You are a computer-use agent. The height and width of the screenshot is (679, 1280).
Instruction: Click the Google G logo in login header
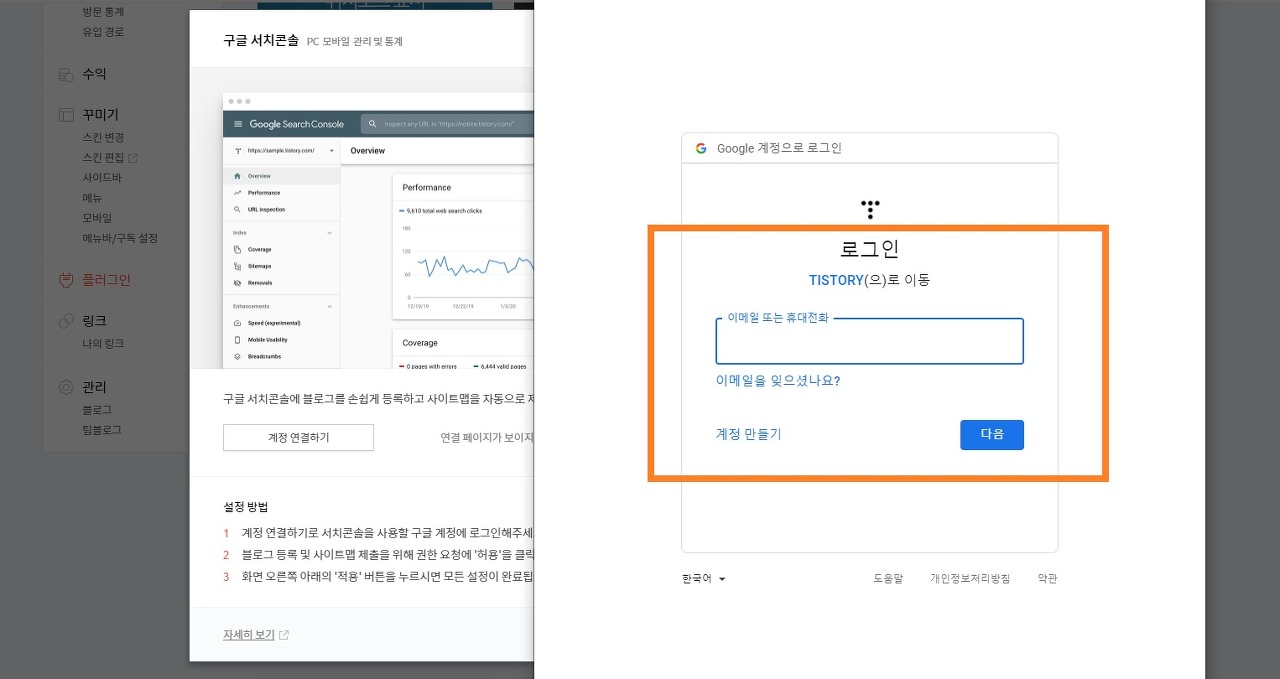coord(700,148)
